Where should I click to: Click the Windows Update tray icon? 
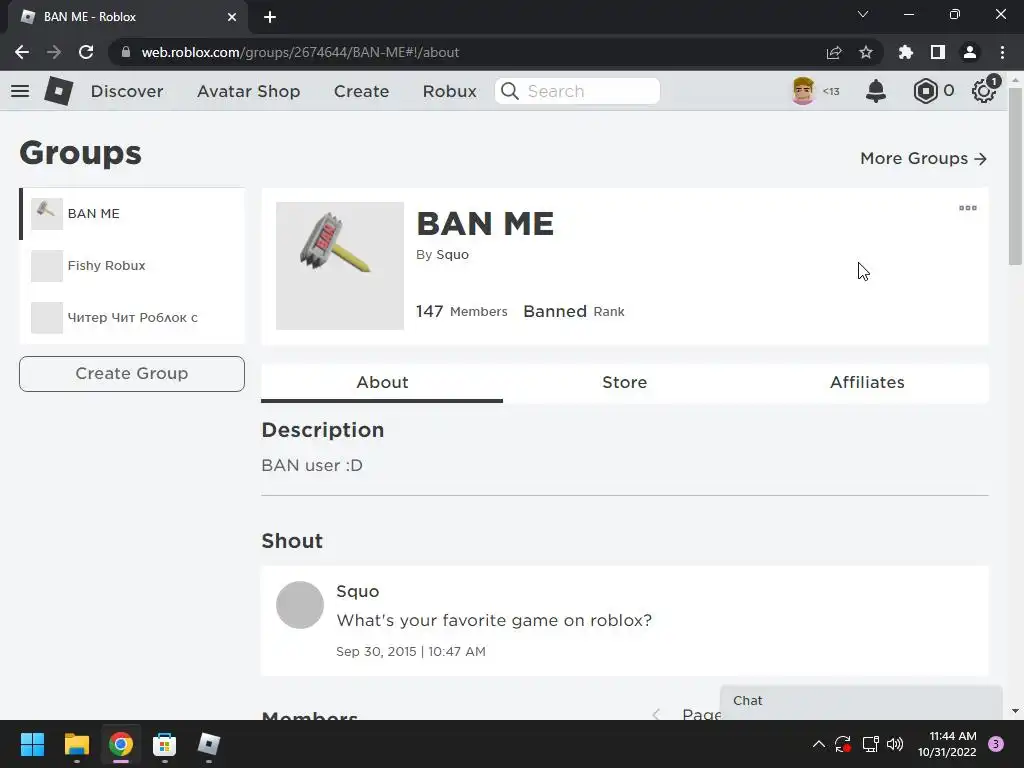(x=843, y=744)
